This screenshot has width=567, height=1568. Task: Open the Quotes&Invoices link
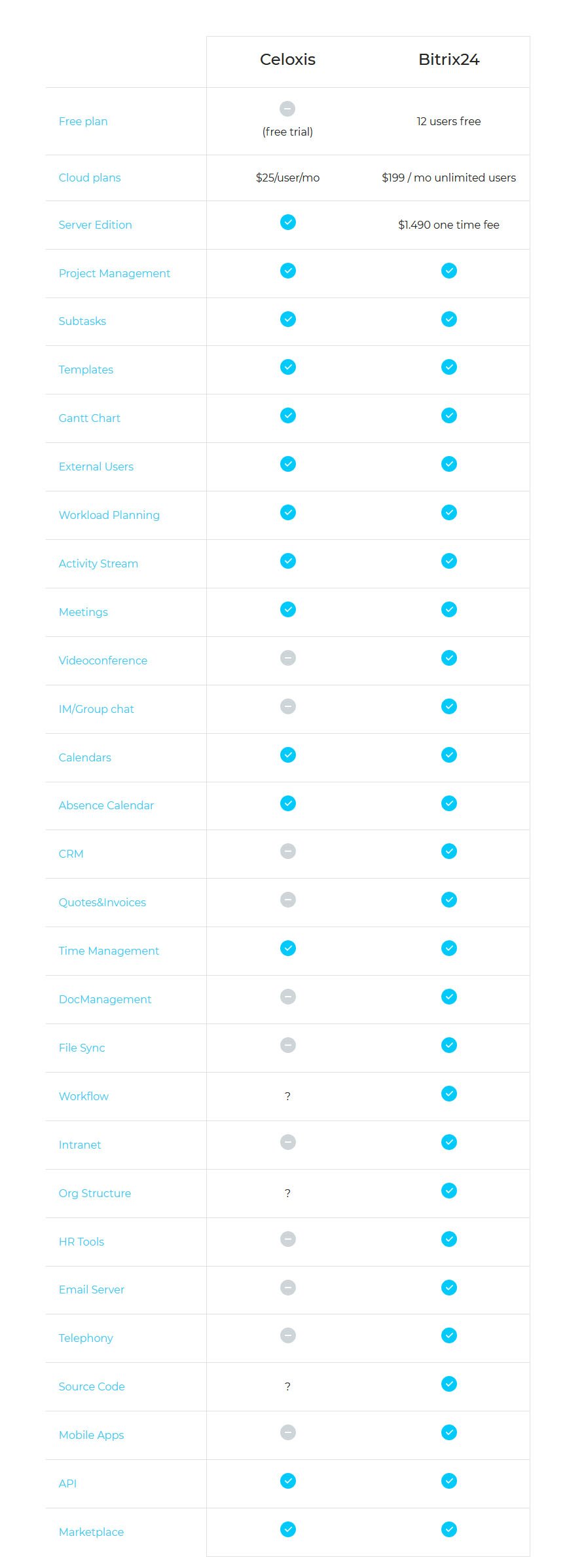[102, 902]
